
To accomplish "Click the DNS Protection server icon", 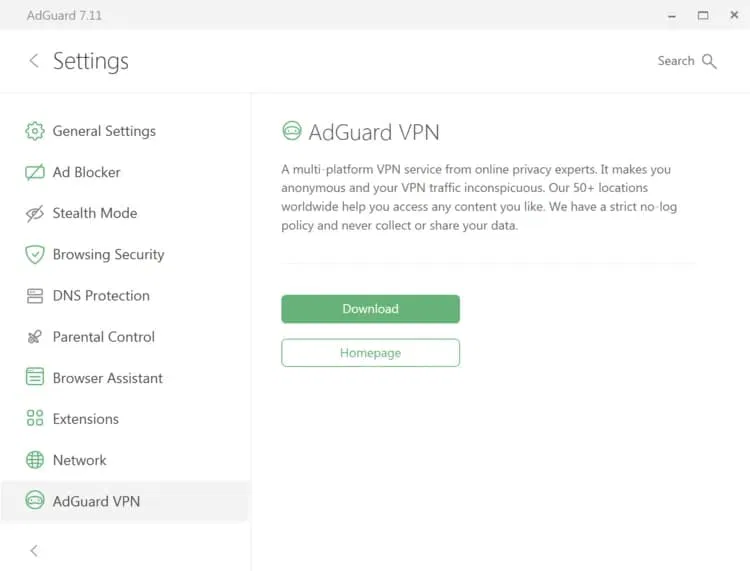I will [35, 296].
